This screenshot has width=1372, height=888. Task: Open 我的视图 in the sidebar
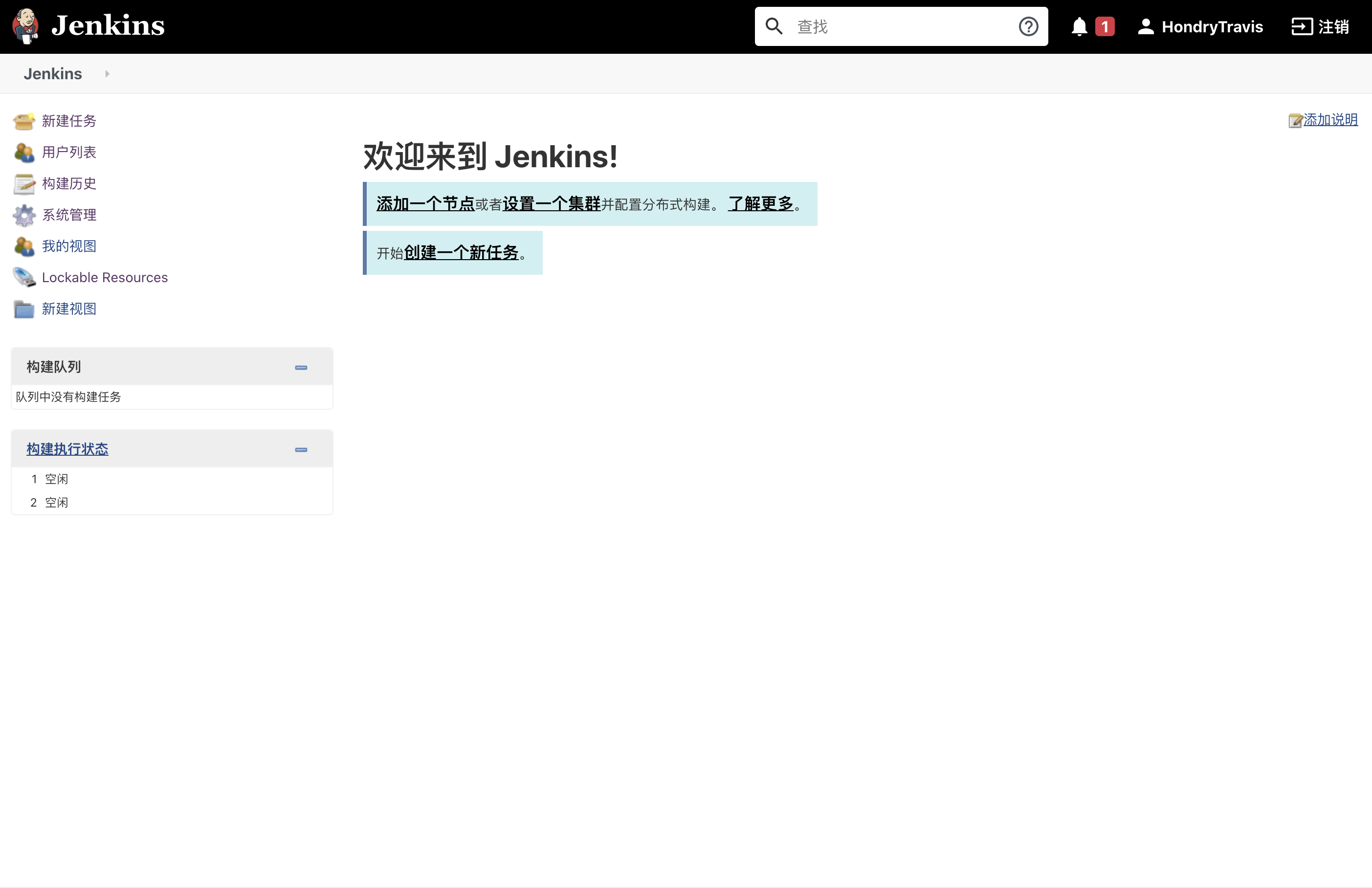coord(69,246)
